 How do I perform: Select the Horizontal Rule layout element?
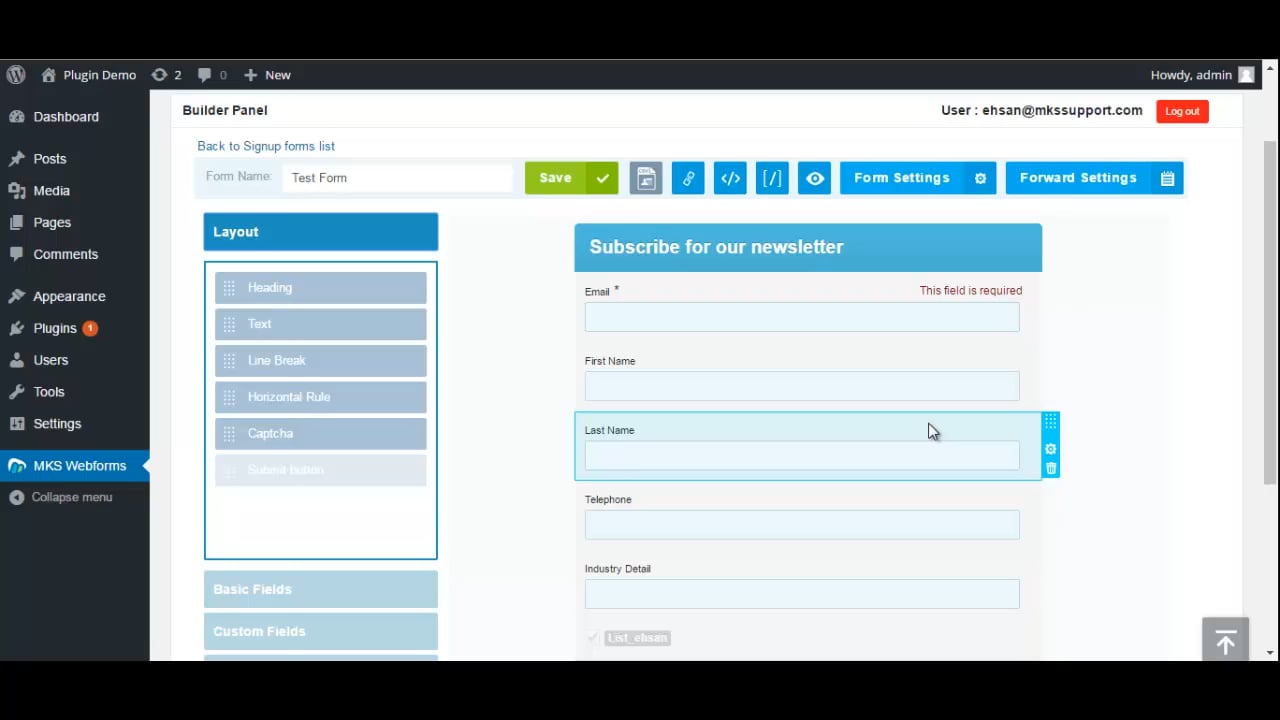pos(321,397)
